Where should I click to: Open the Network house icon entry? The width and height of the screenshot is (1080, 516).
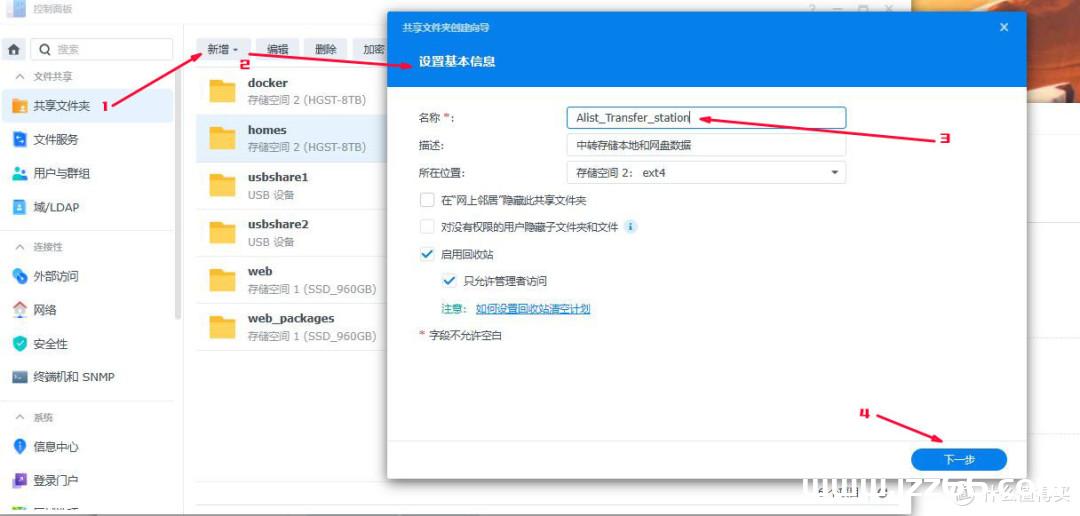20,310
